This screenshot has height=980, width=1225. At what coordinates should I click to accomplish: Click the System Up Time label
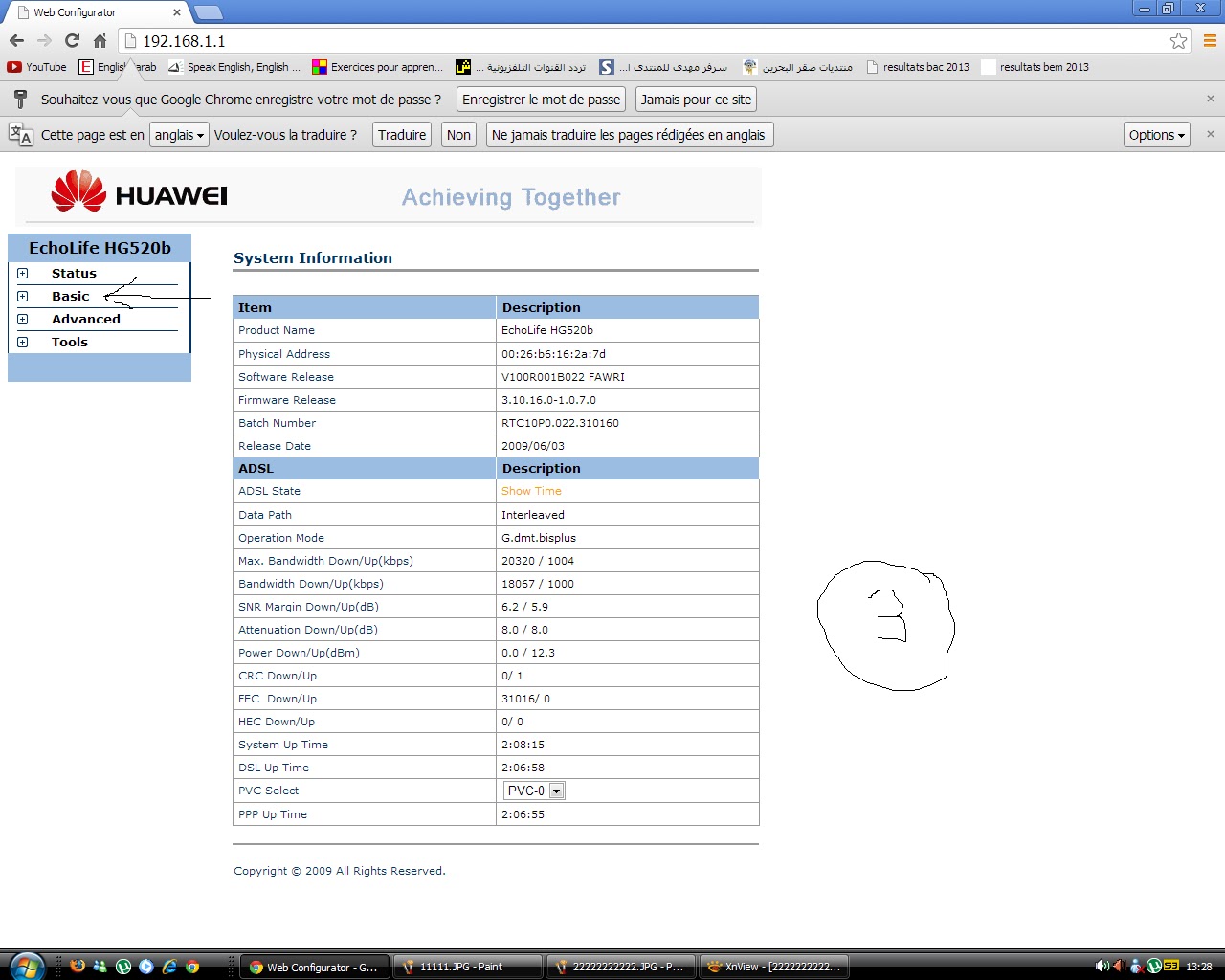(283, 745)
